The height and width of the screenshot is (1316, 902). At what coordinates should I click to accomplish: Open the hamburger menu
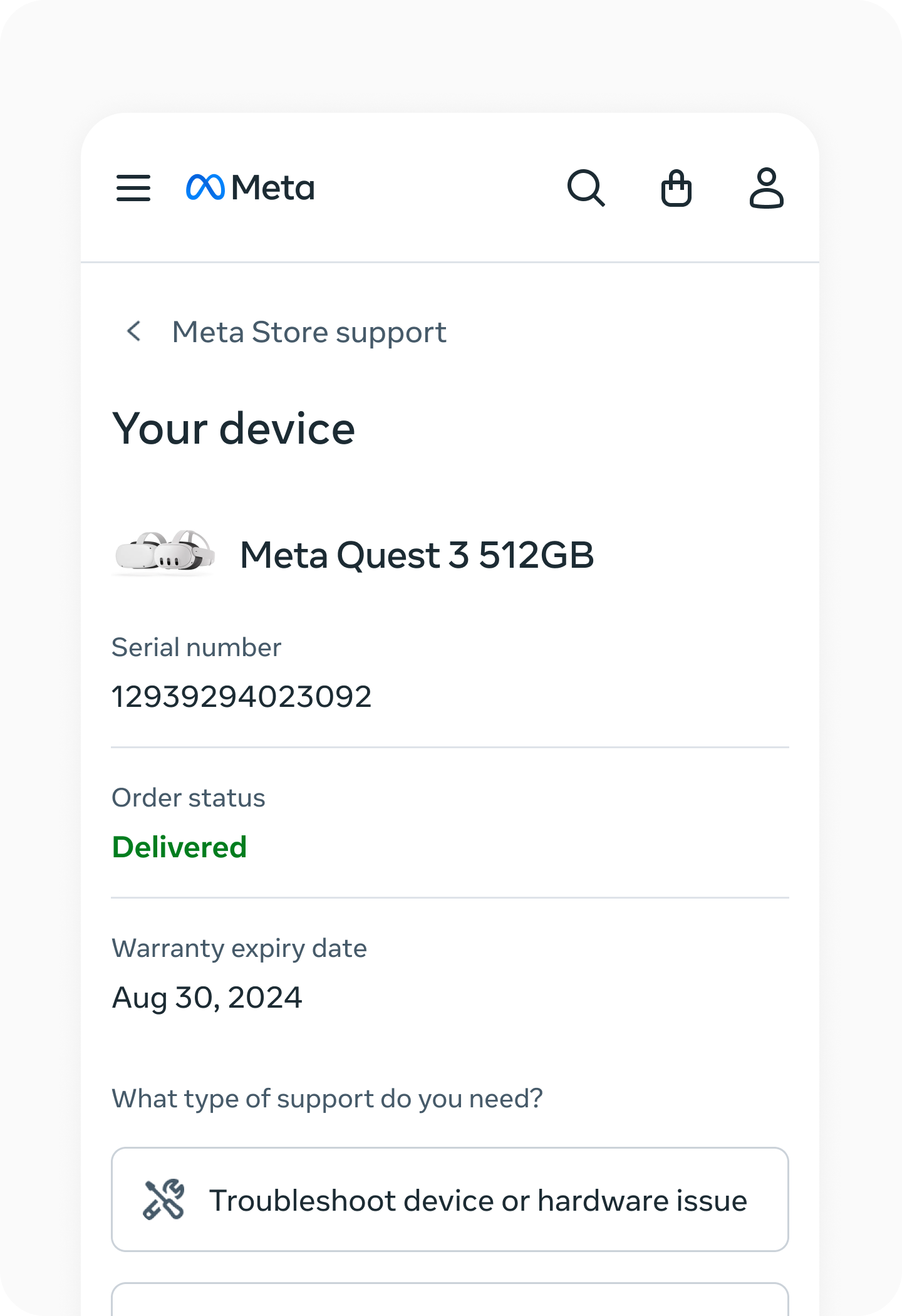(x=133, y=188)
